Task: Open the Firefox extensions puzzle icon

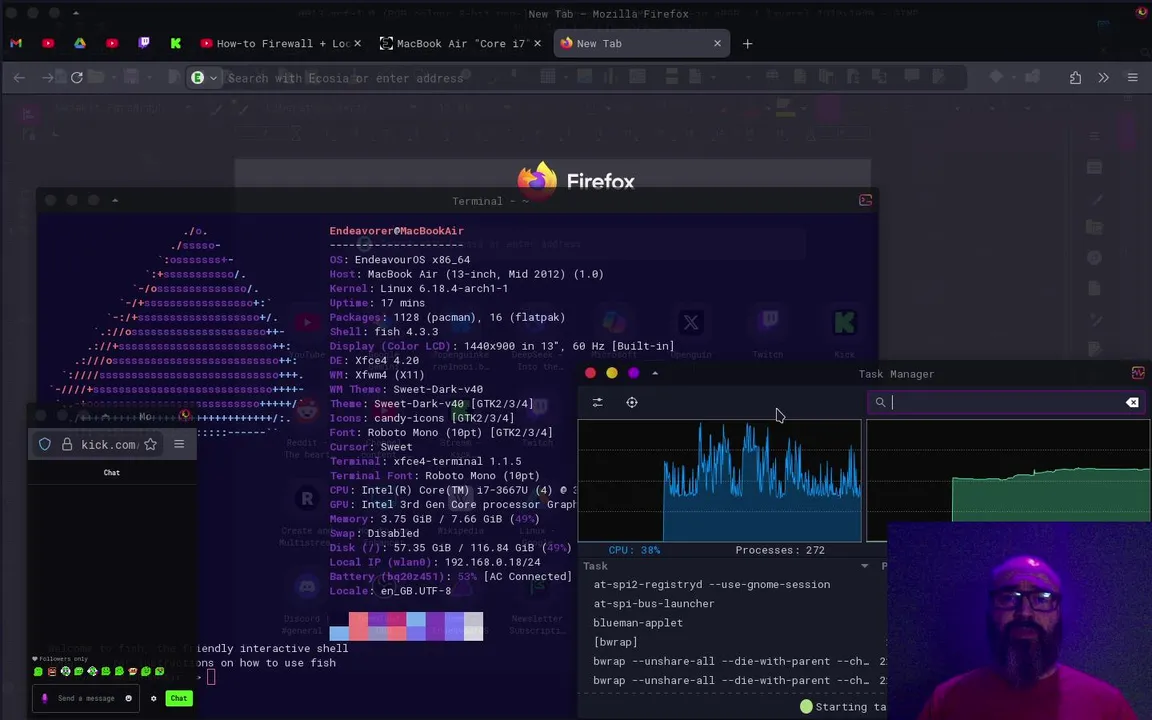Action: coord(1075,77)
